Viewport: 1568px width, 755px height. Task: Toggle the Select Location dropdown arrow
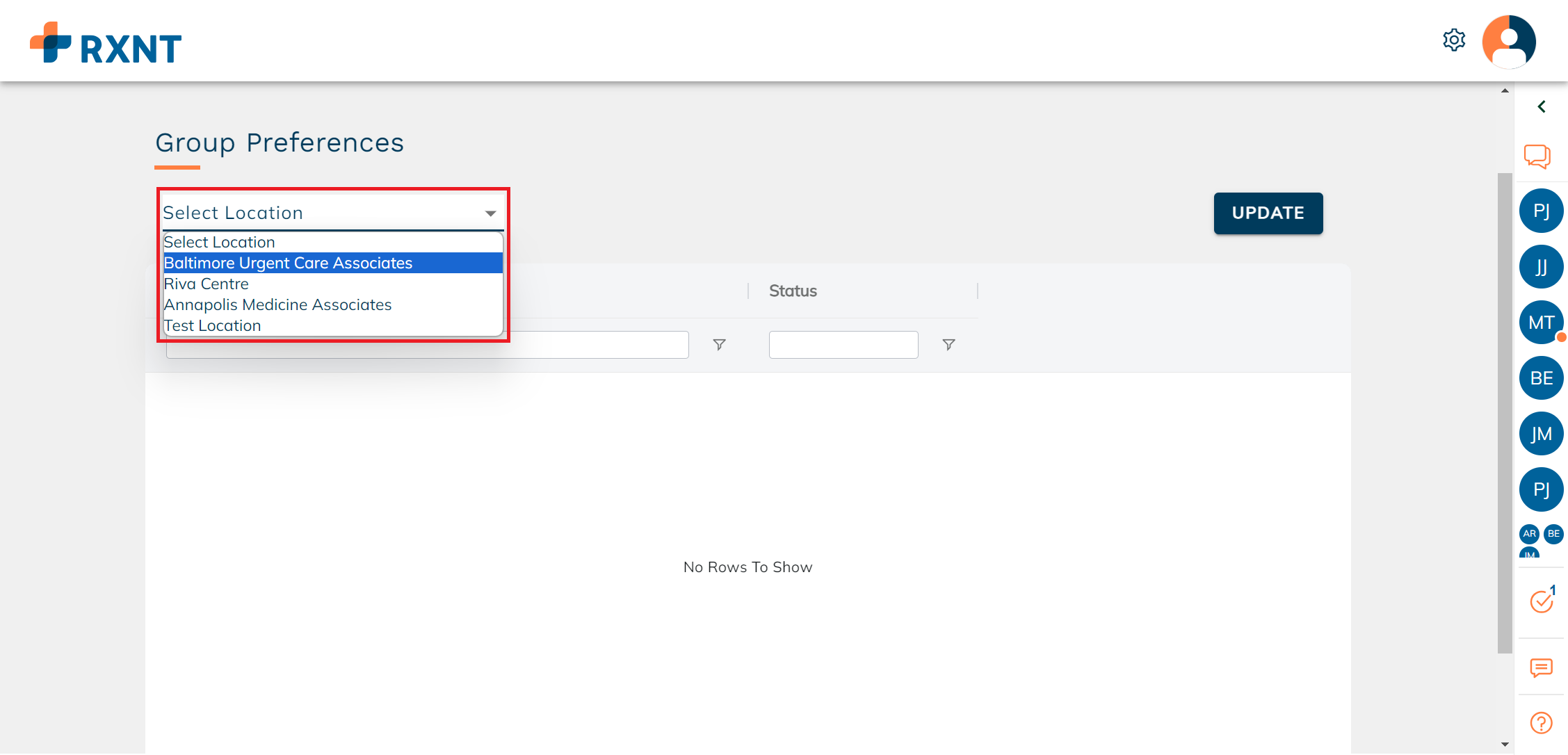(490, 213)
